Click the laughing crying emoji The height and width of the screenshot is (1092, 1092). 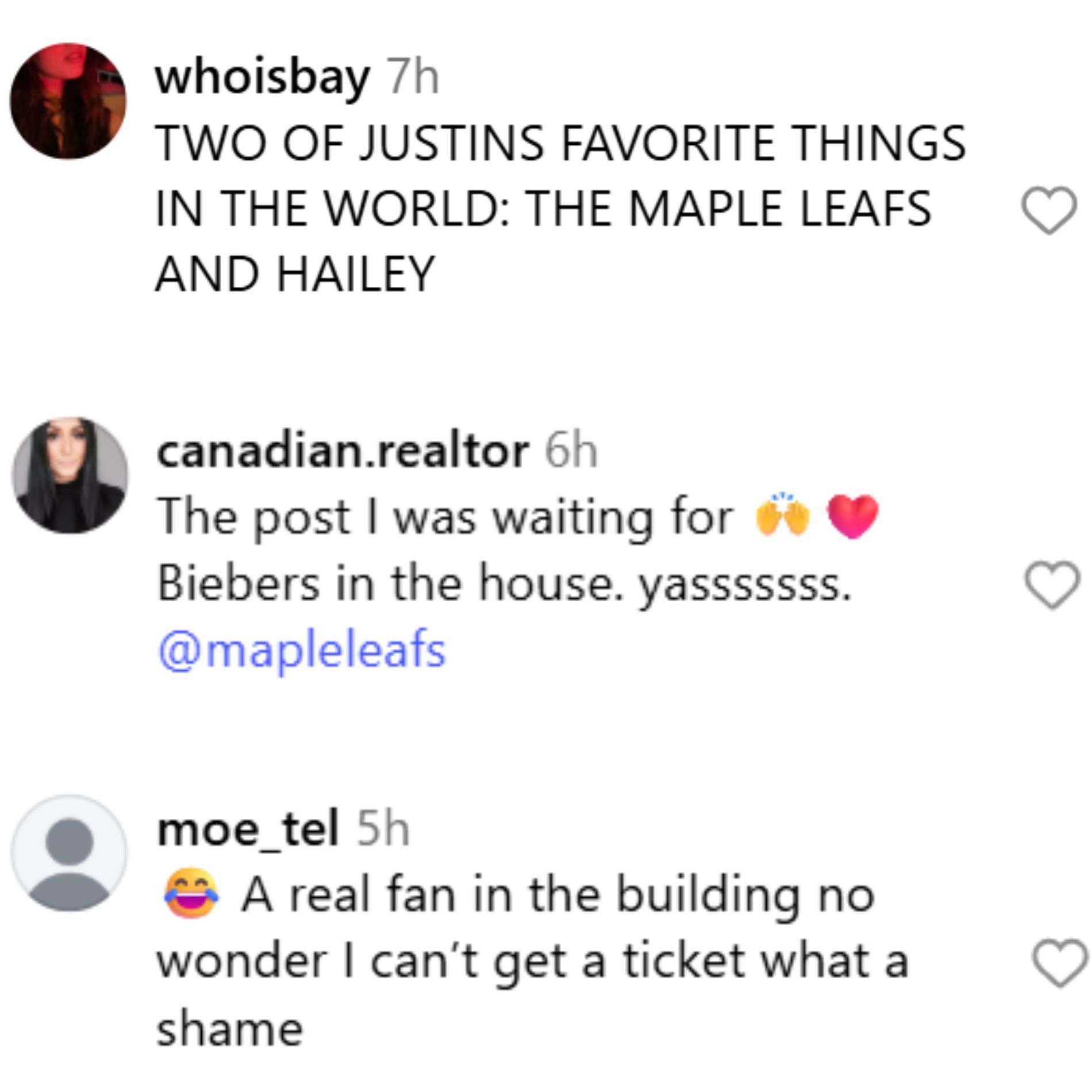191,894
